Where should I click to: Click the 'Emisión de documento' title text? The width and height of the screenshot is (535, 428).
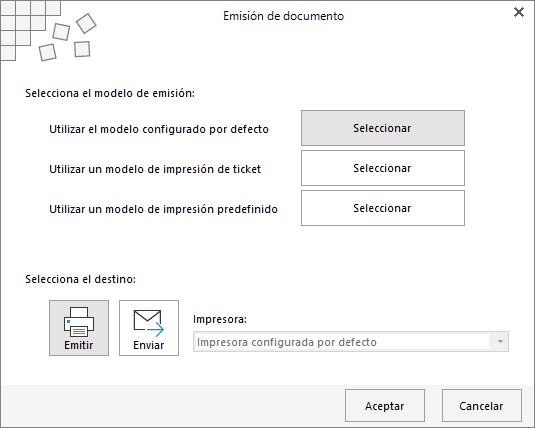point(284,16)
